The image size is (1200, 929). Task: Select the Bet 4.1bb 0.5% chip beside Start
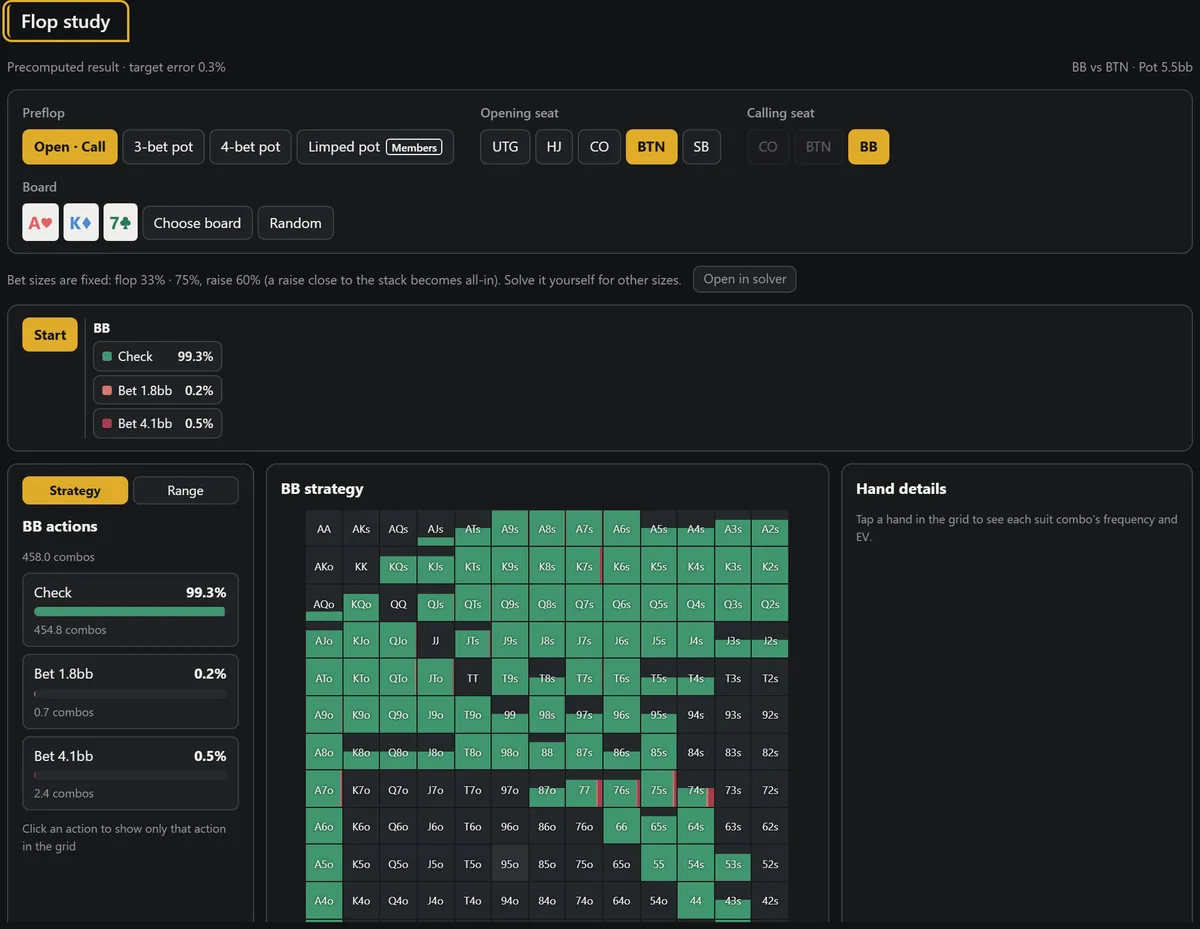point(158,423)
